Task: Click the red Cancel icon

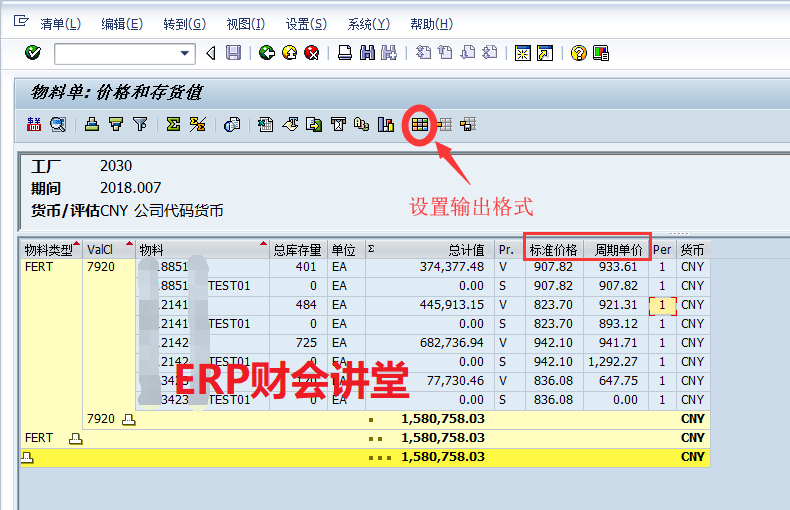Action: coord(312,53)
